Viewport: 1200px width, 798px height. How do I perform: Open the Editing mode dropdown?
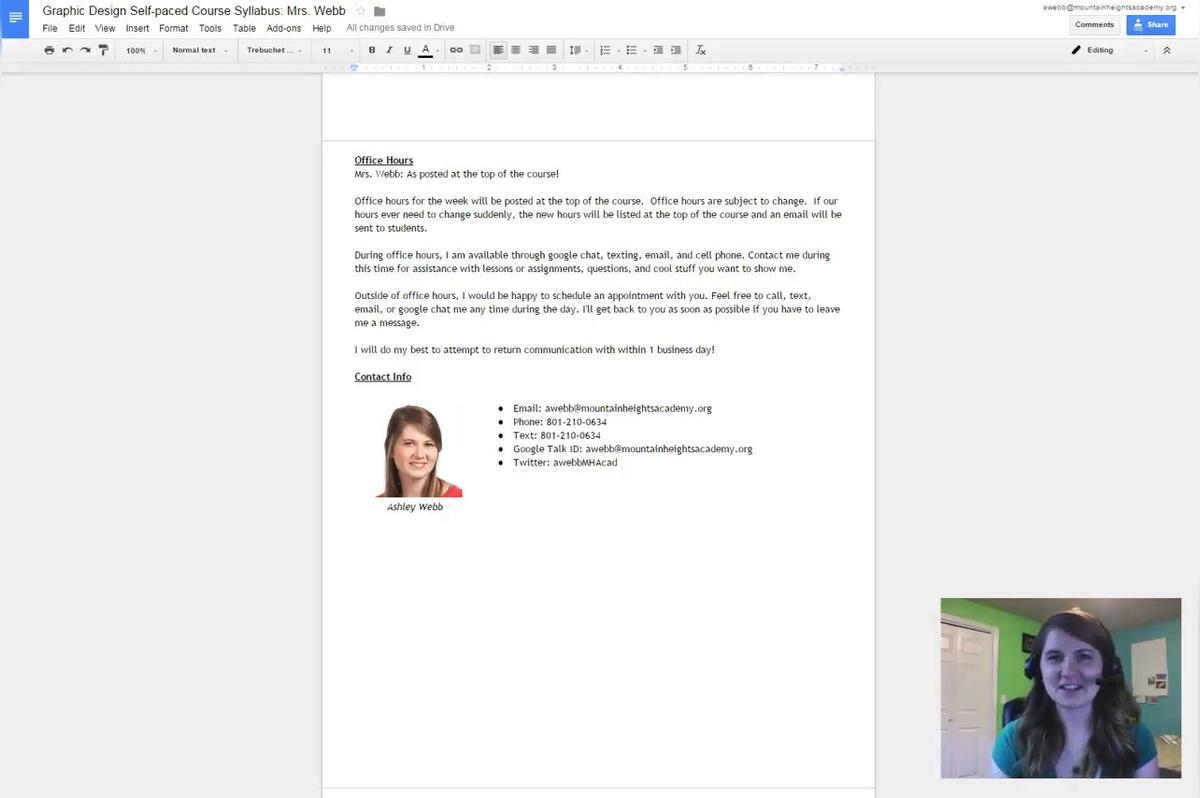[x=1110, y=50]
